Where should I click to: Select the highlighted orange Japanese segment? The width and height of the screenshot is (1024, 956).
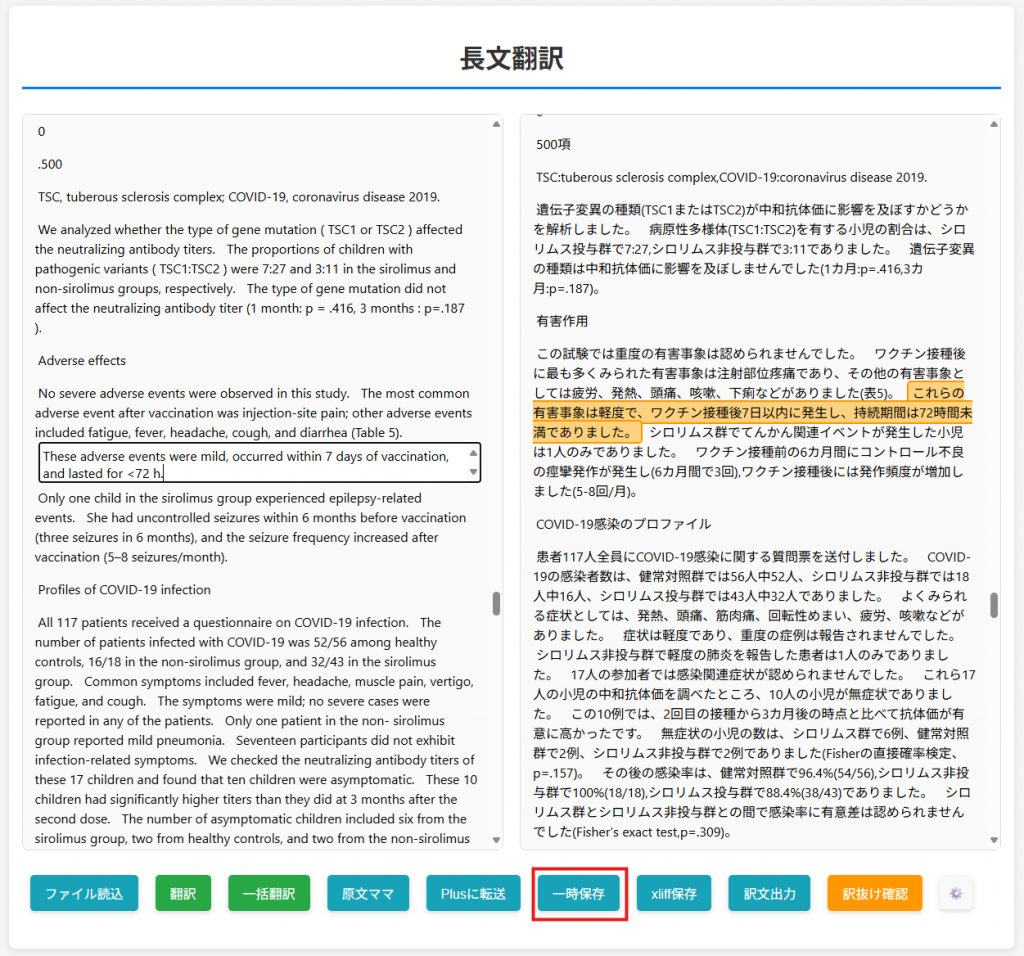[750, 412]
